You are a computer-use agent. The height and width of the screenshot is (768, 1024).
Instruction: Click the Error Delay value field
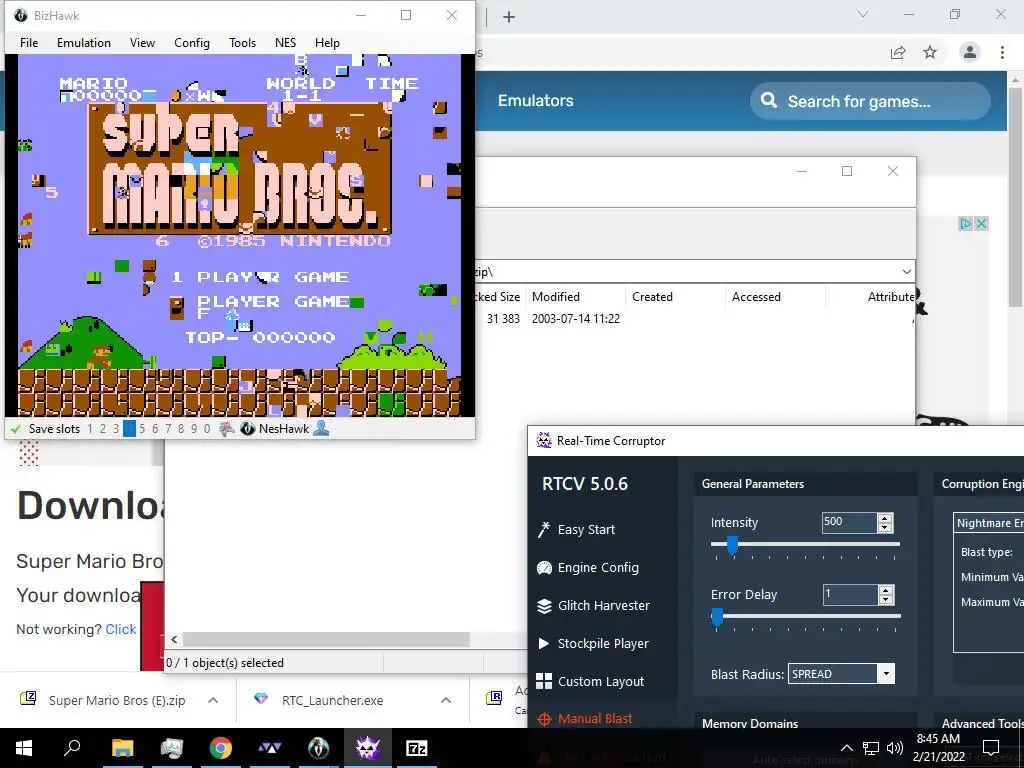pyautogui.click(x=849, y=594)
